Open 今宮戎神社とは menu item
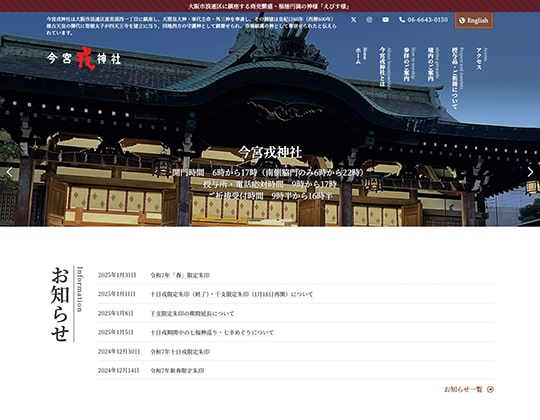Image resolution: width=540 pixels, height=420 pixels. pyautogui.click(x=384, y=68)
